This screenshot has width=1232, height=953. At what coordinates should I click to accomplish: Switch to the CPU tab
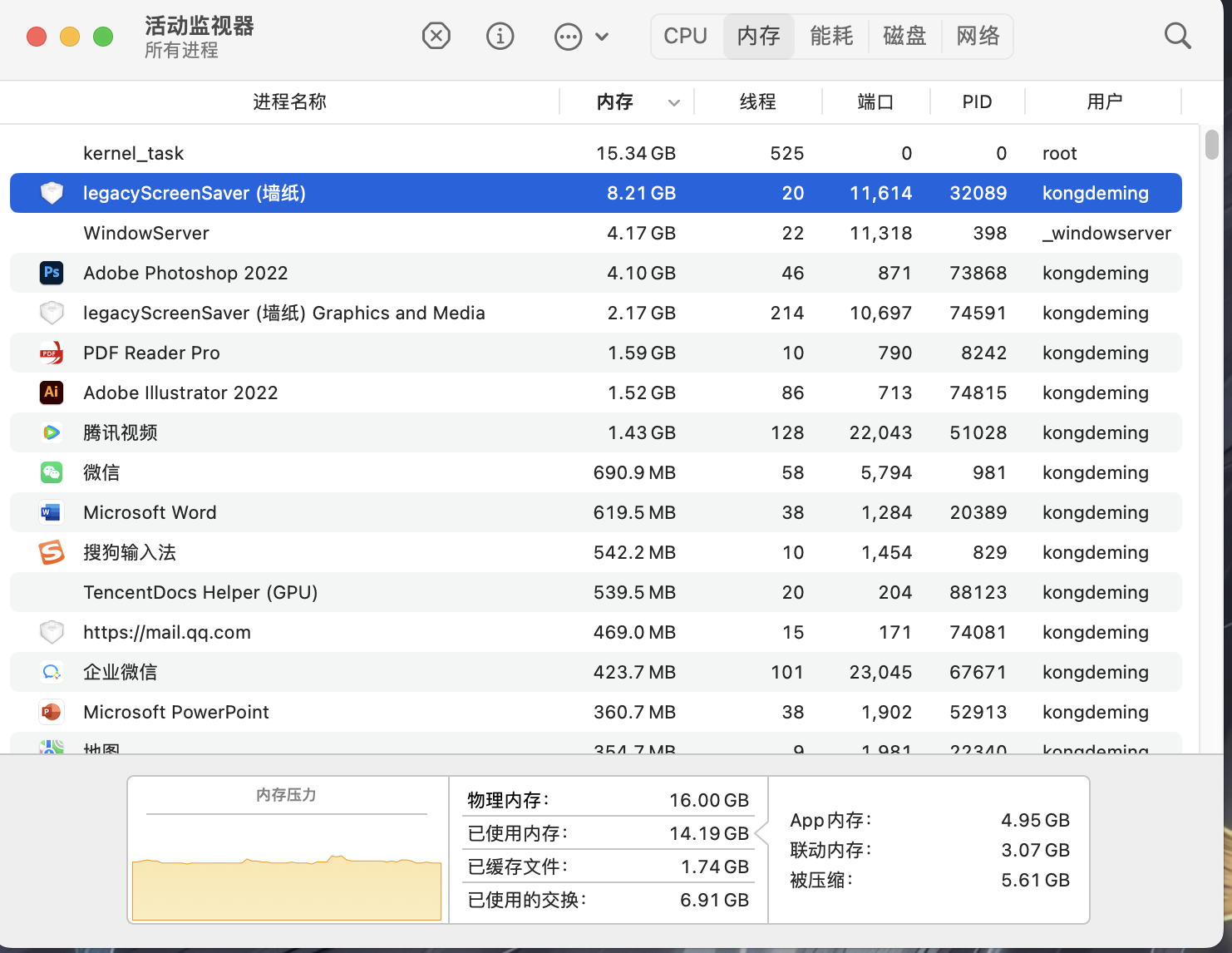[x=685, y=36]
